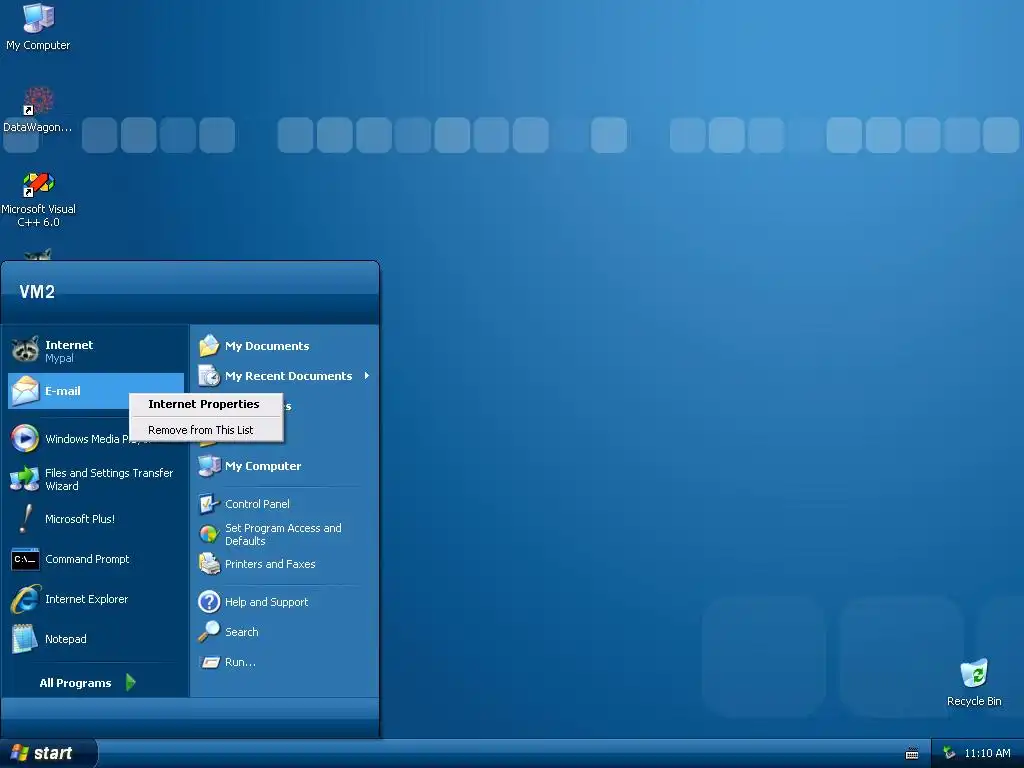
Task: Open the Control Panel label
Action: click(x=257, y=504)
